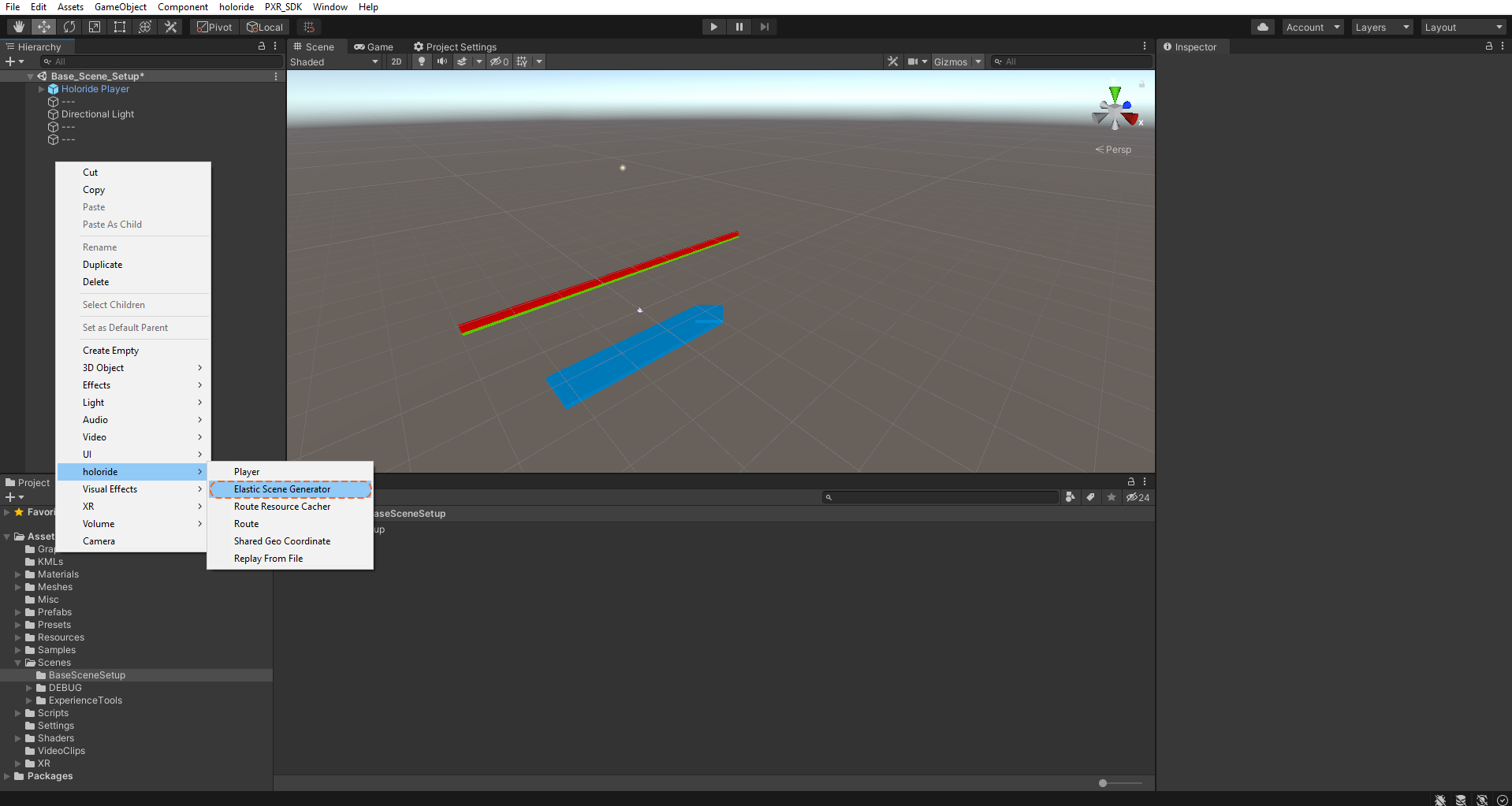The height and width of the screenshot is (806, 1512).
Task: Switch to the Game tab
Action: 374,46
